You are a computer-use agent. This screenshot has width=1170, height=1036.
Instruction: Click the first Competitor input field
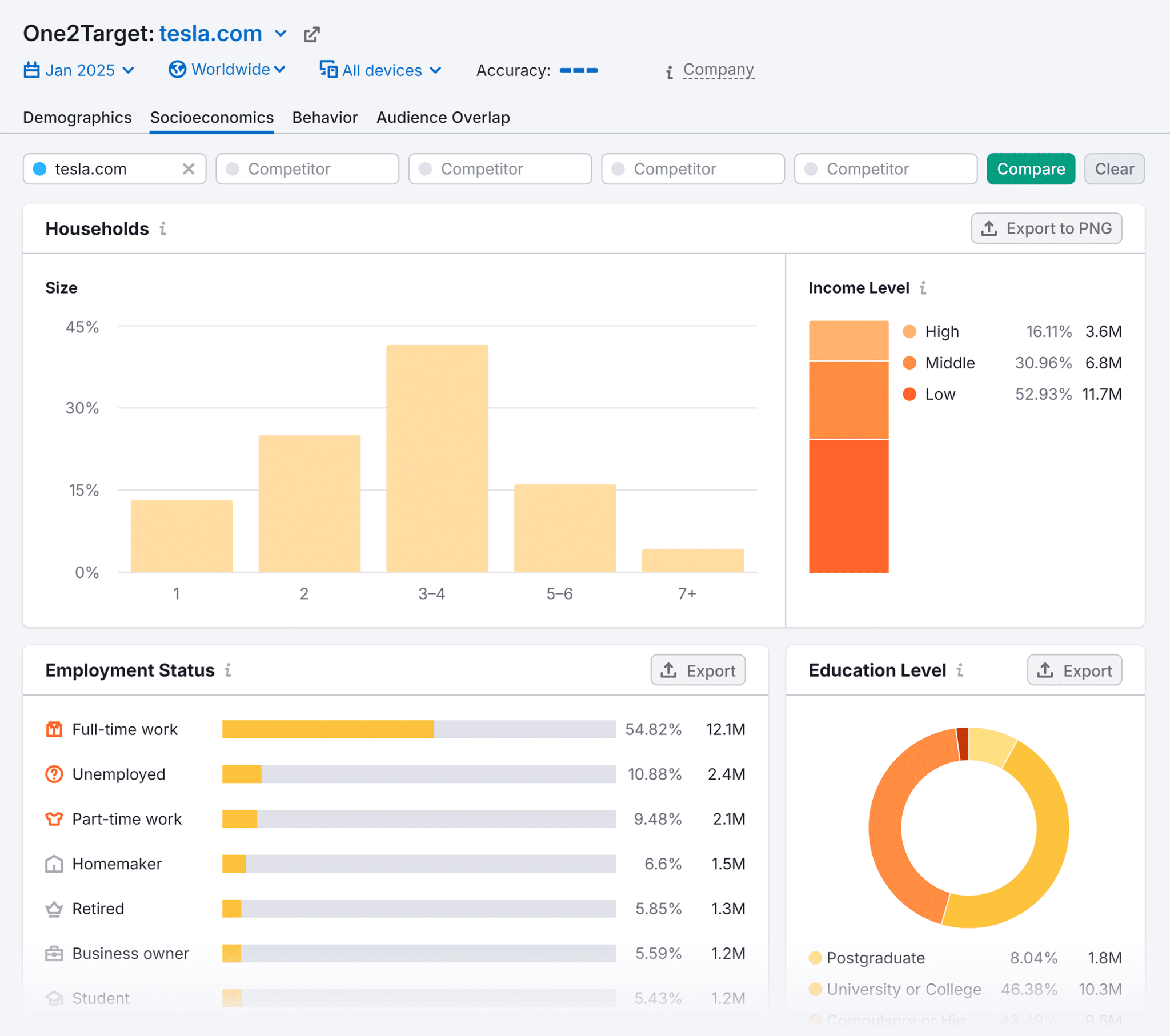(x=307, y=169)
